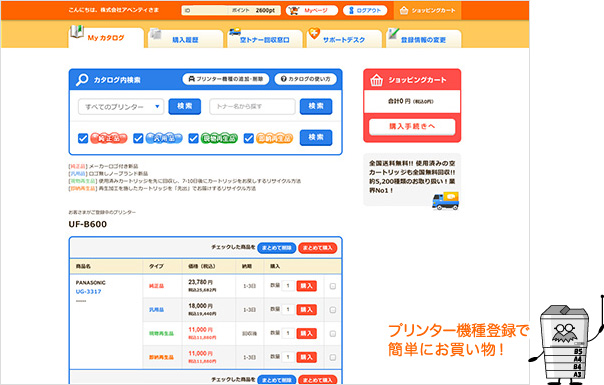Toggle the green 現物再生品 filter checkbox
The width and height of the screenshot is (604, 385).
pyautogui.click(x=193, y=138)
